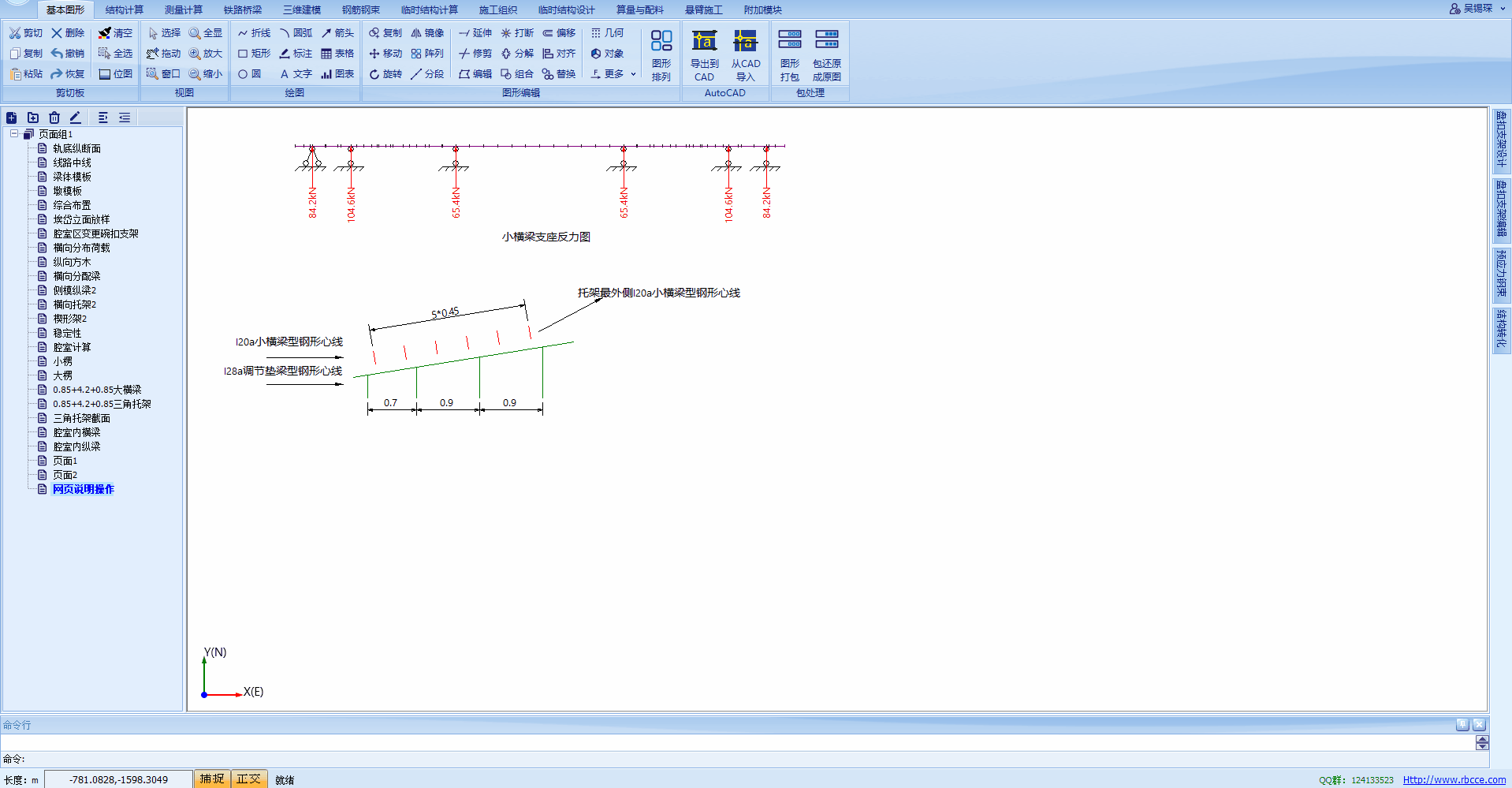Select the 折线 polyline drawing tool

coord(254,33)
